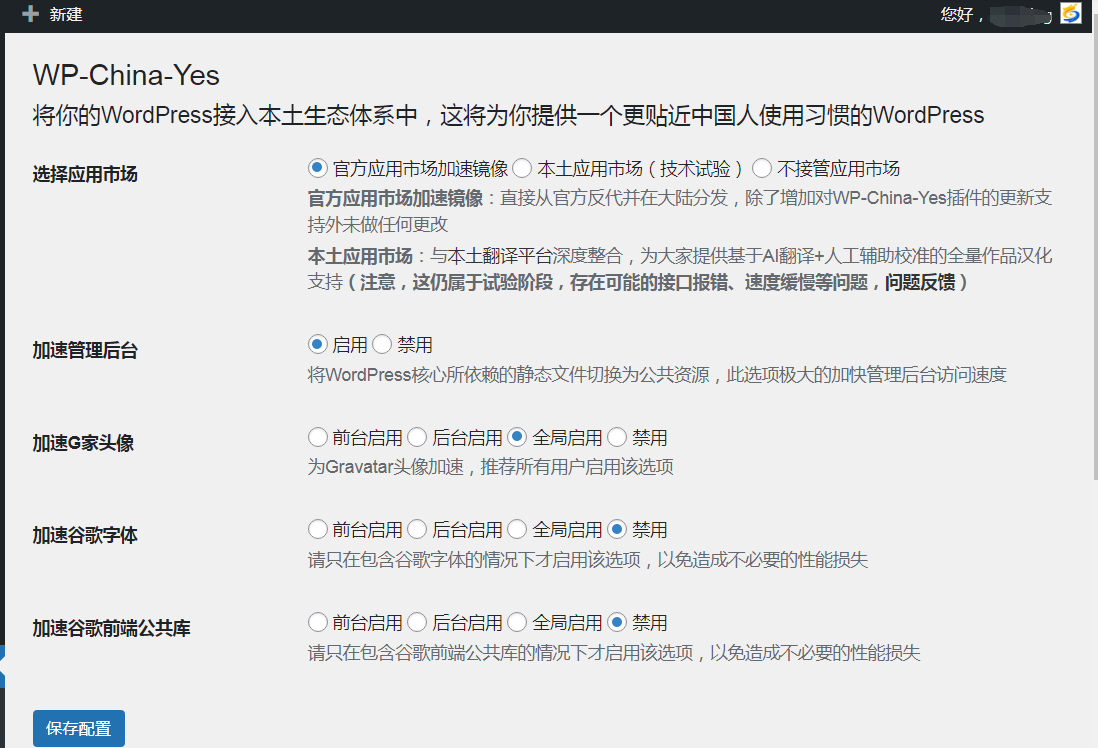Set 加速谷歌字体 to 全局启用
The image size is (1098, 748).
point(517,529)
